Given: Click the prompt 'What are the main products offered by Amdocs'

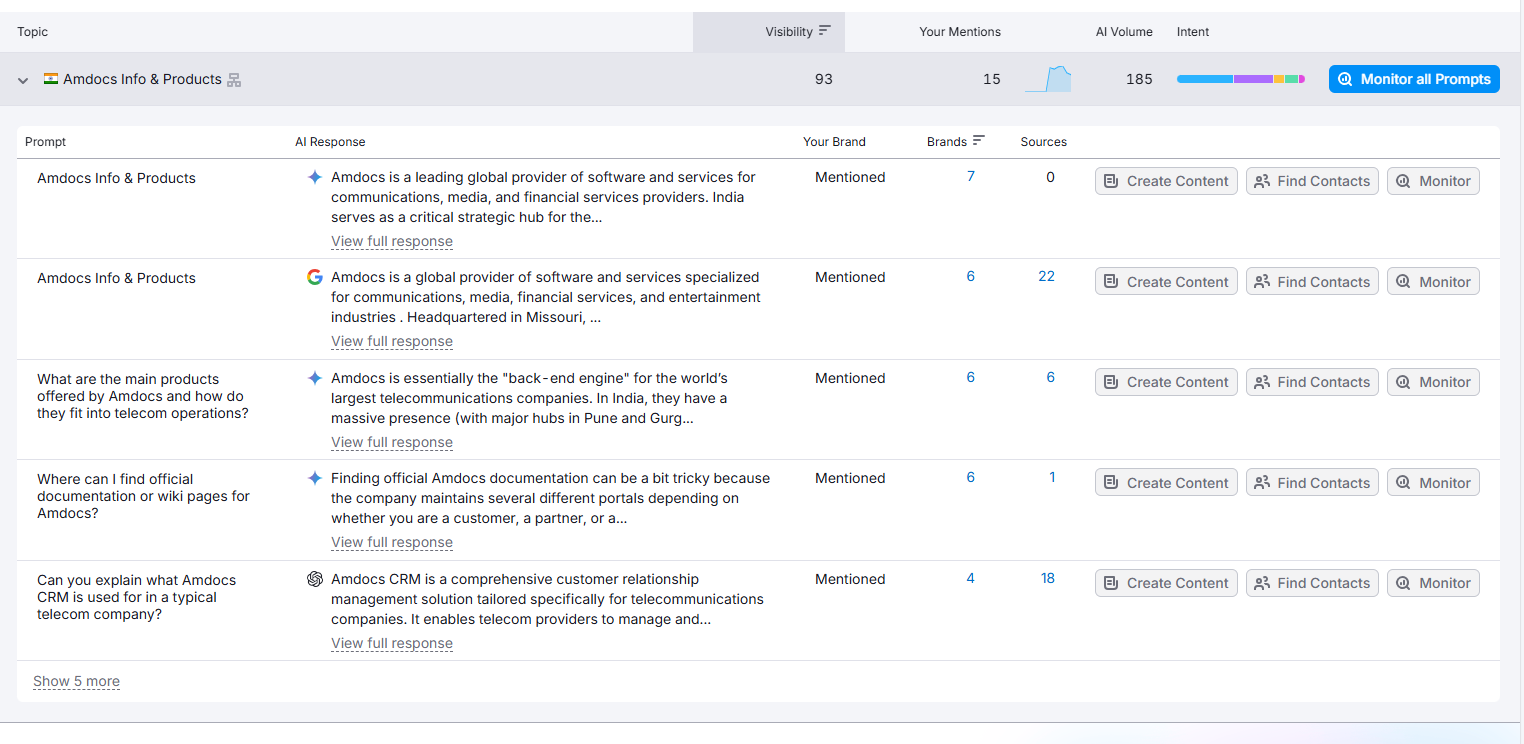Looking at the screenshot, I should 143,396.
